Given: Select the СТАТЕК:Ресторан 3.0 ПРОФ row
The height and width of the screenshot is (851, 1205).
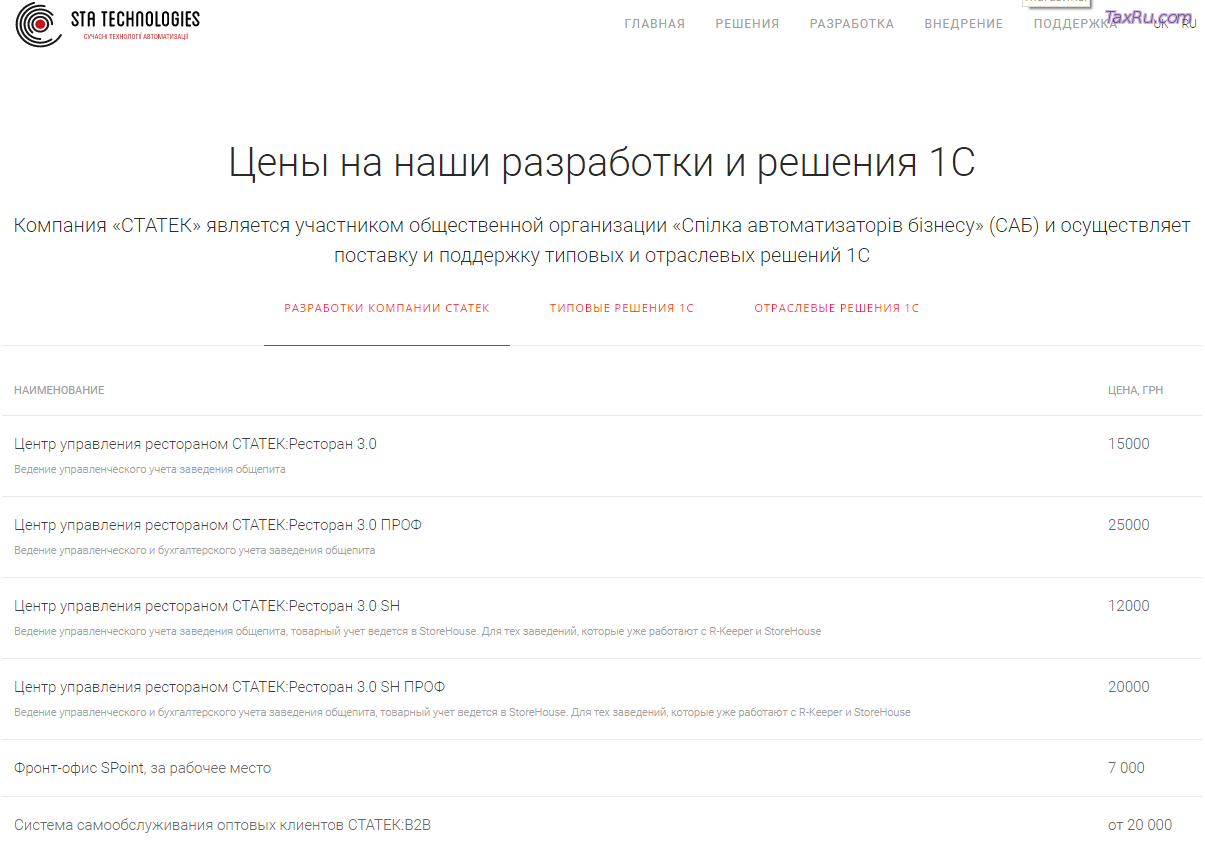Looking at the screenshot, I should [x=218, y=525].
